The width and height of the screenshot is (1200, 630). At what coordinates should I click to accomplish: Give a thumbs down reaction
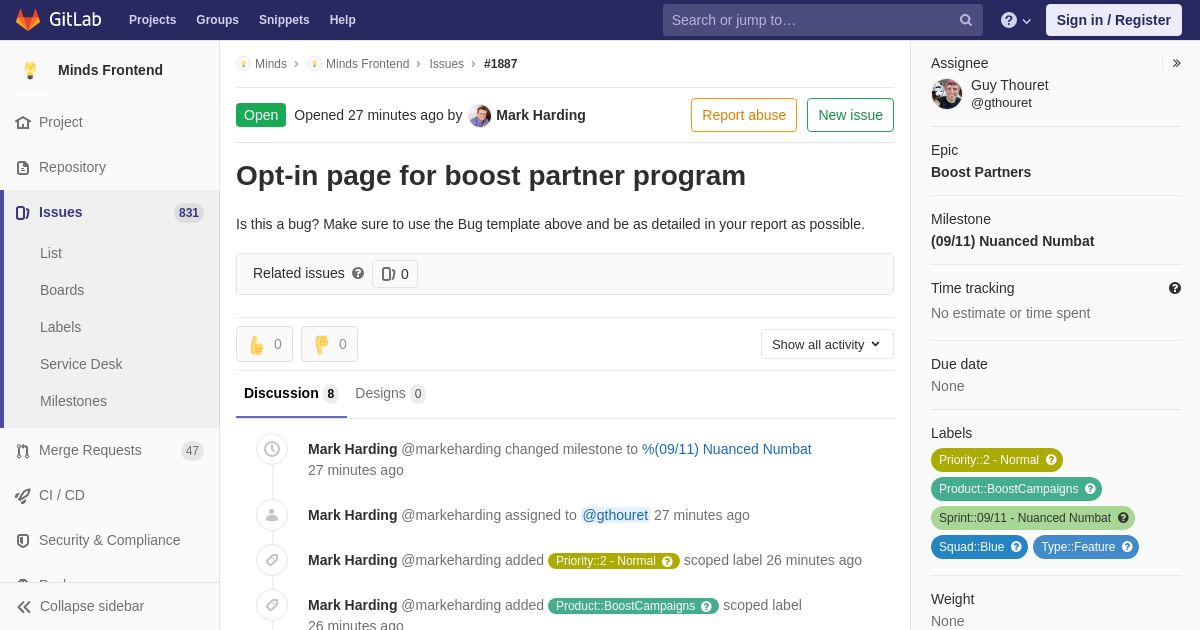[329, 344]
